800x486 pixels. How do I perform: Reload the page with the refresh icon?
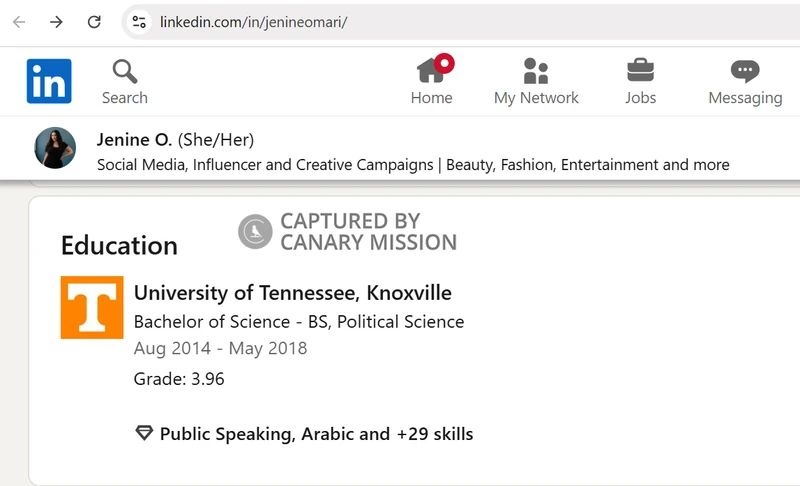[x=94, y=22]
